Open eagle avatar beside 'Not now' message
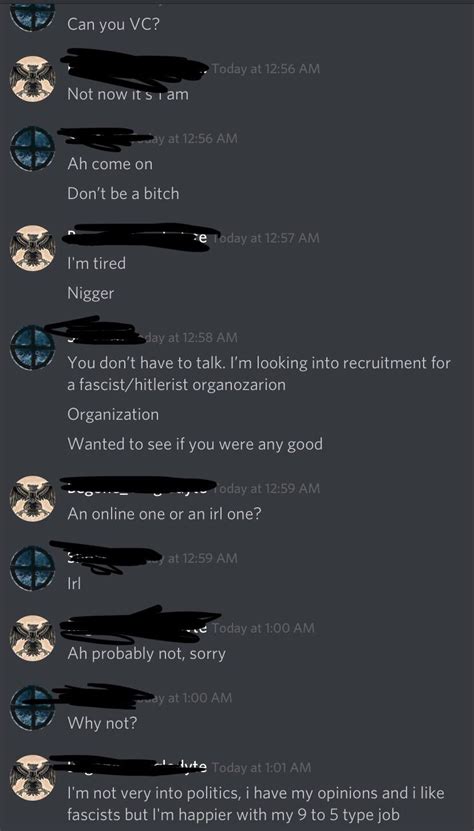This screenshot has width=474, height=831. pyautogui.click(x=32, y=78)
